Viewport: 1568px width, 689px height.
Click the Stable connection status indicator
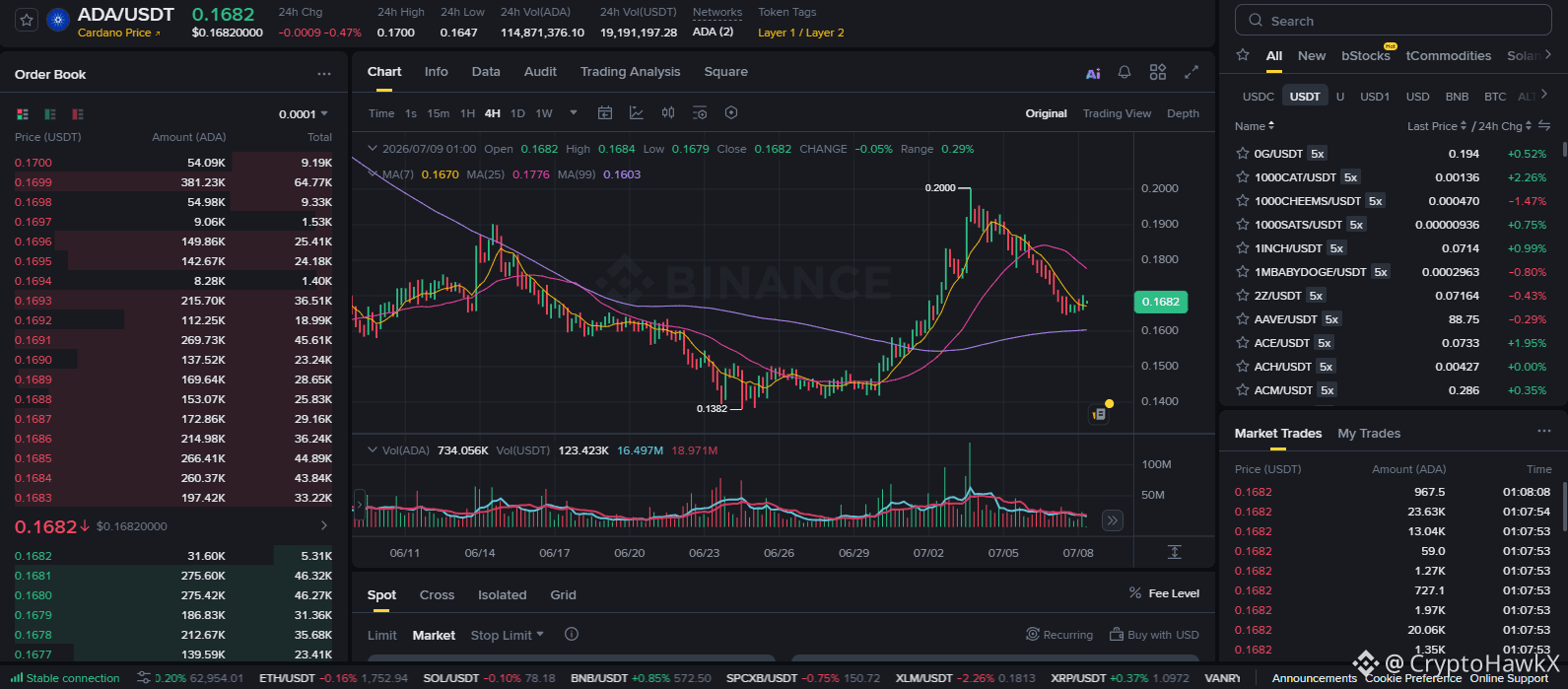(67, 678)
